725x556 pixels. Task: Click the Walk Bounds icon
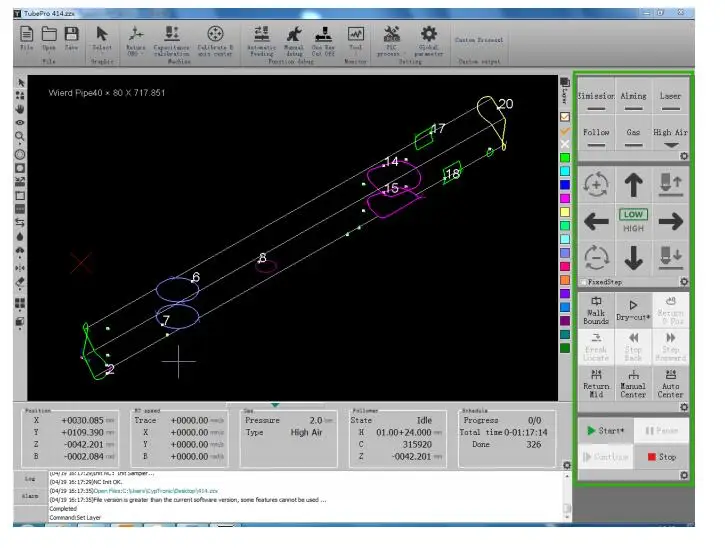(596, 310)
